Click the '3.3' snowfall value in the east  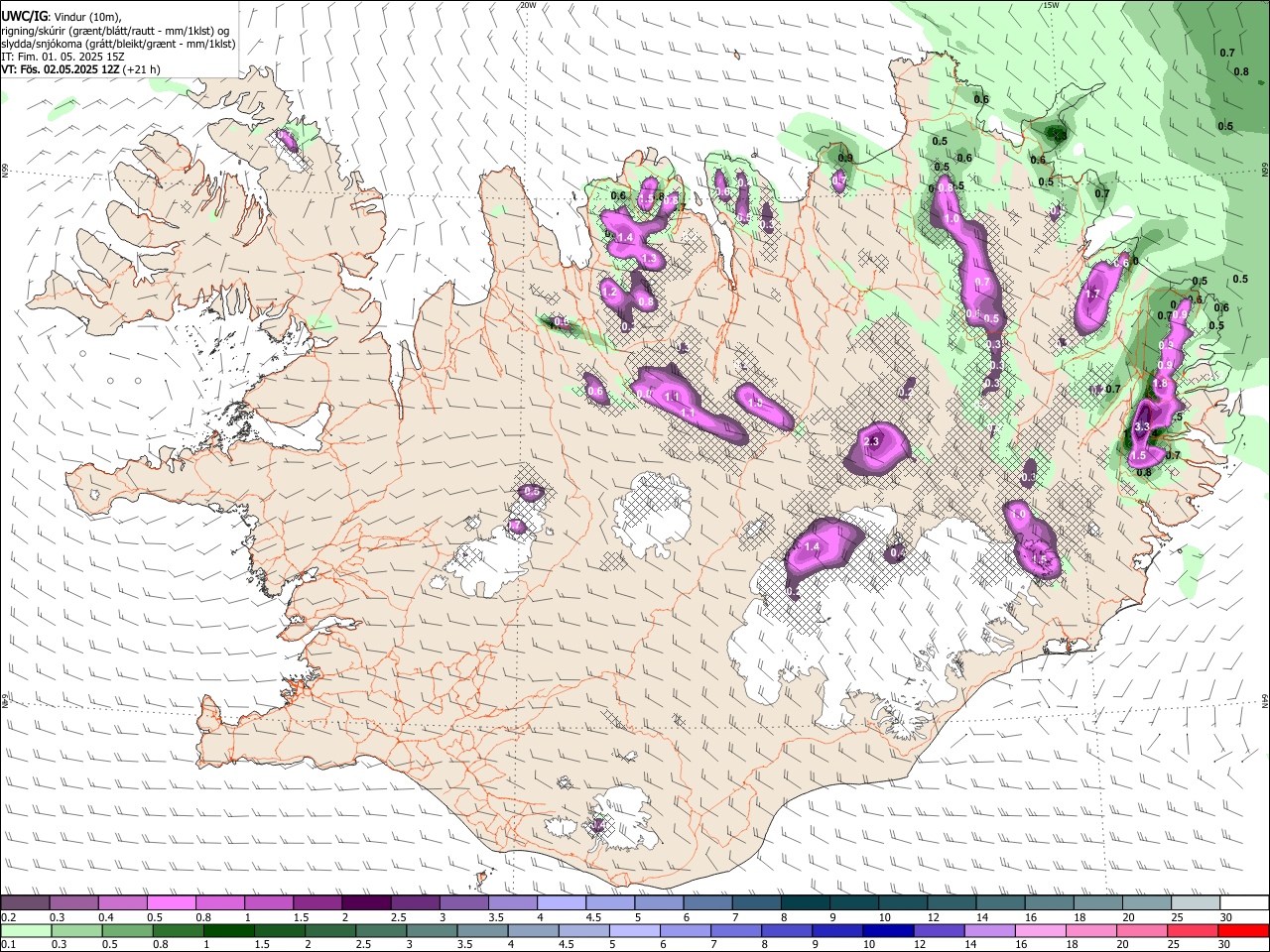(x=1141, y=427)
